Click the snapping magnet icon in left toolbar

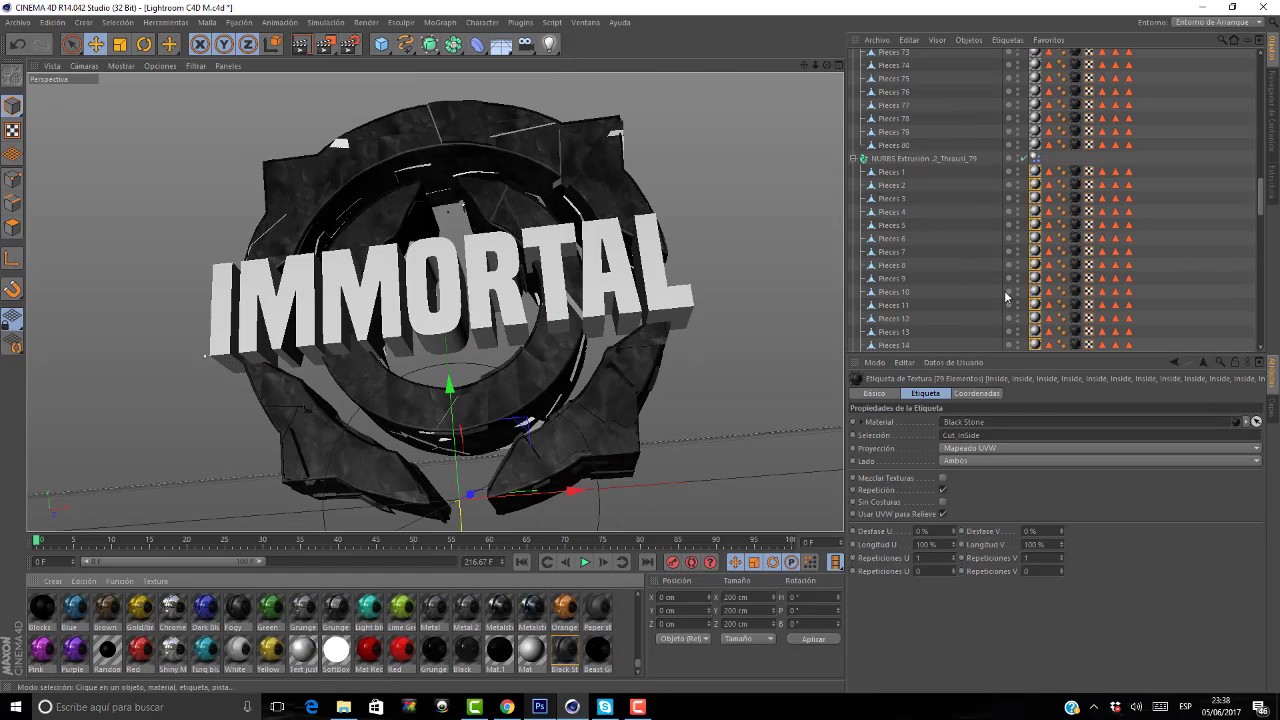coord(12,290)
